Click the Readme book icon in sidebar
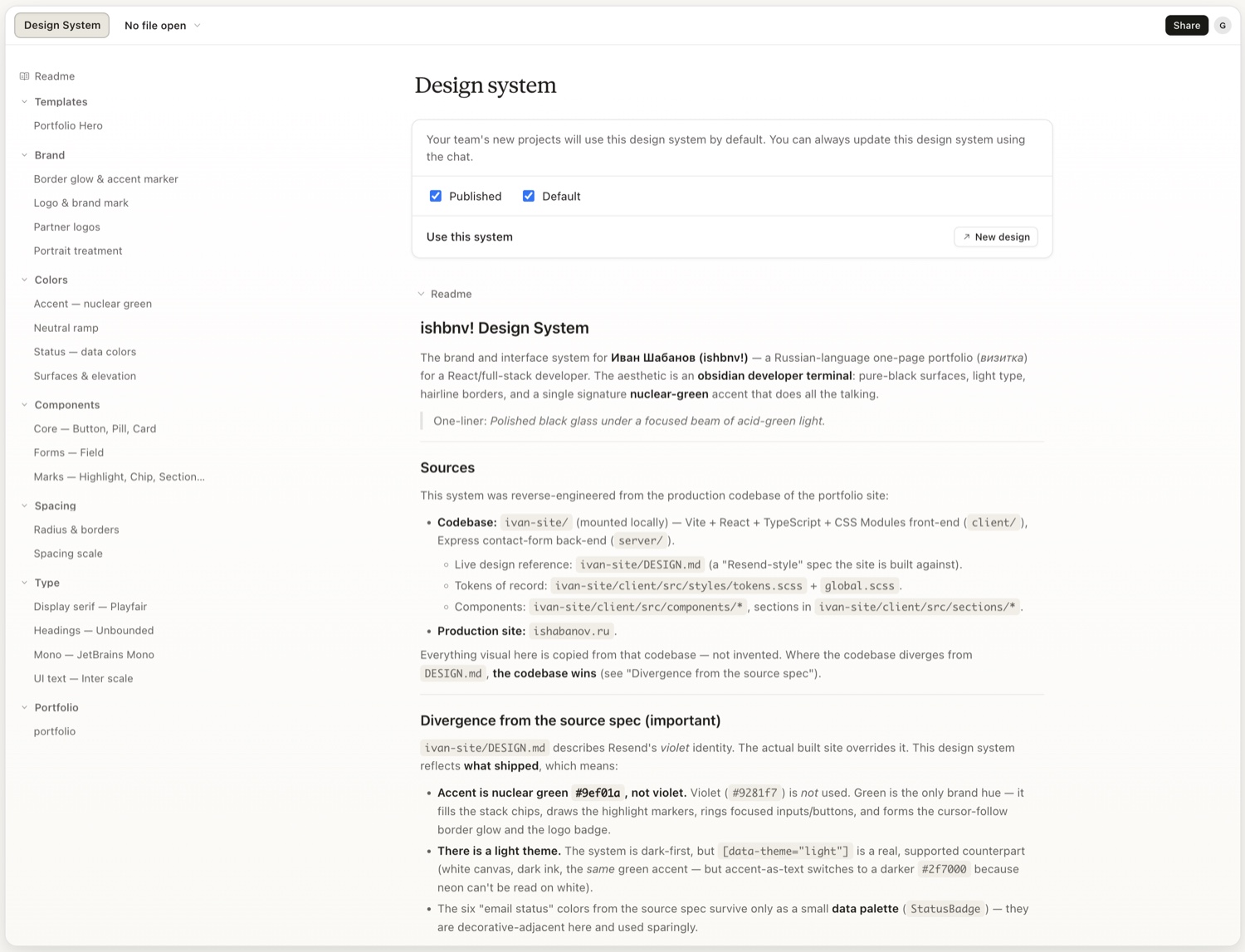Image resolution: width=1245 pixels, height=952 pixels. coord(24,76)
